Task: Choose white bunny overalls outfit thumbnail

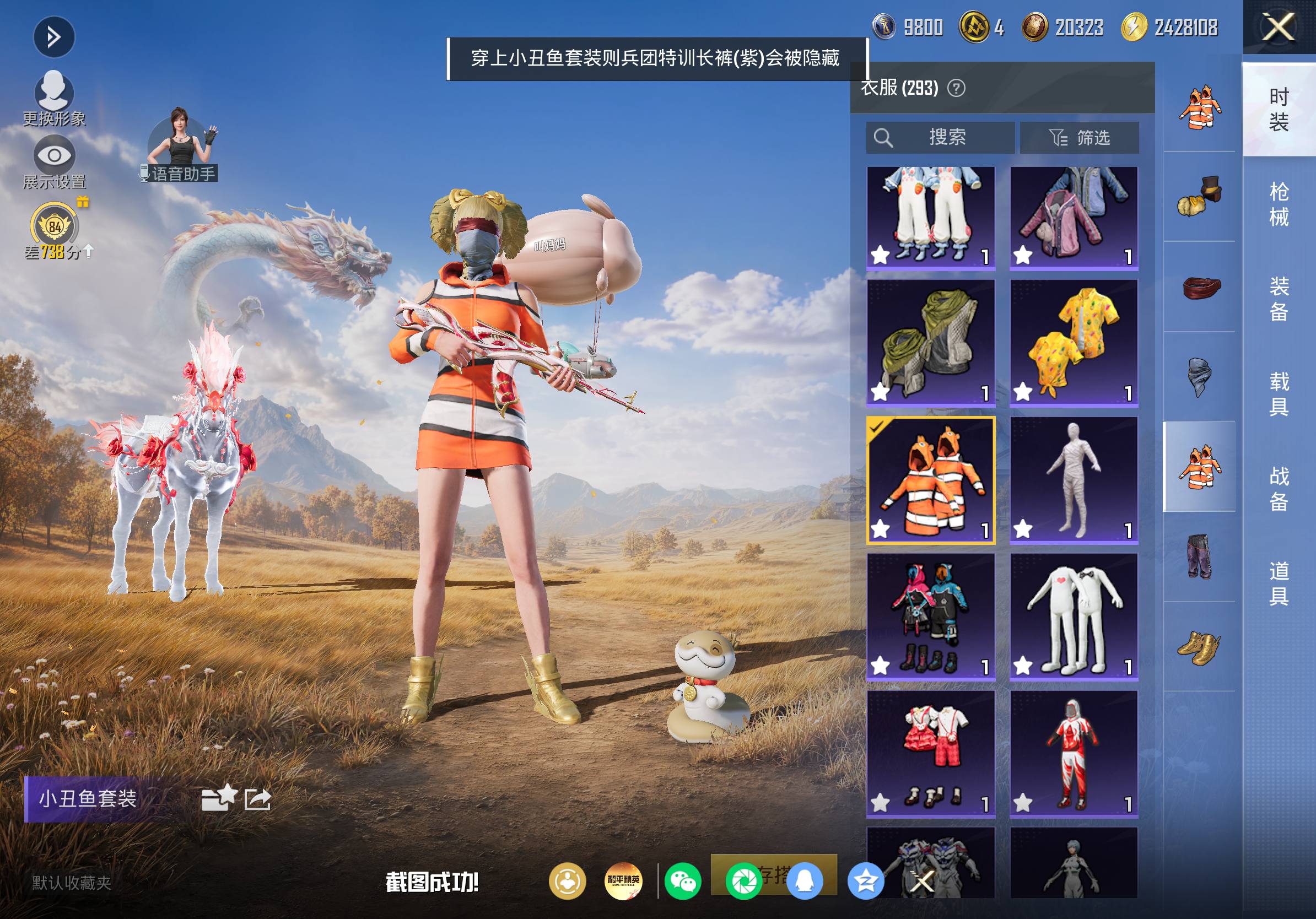Action: point(931,218)
